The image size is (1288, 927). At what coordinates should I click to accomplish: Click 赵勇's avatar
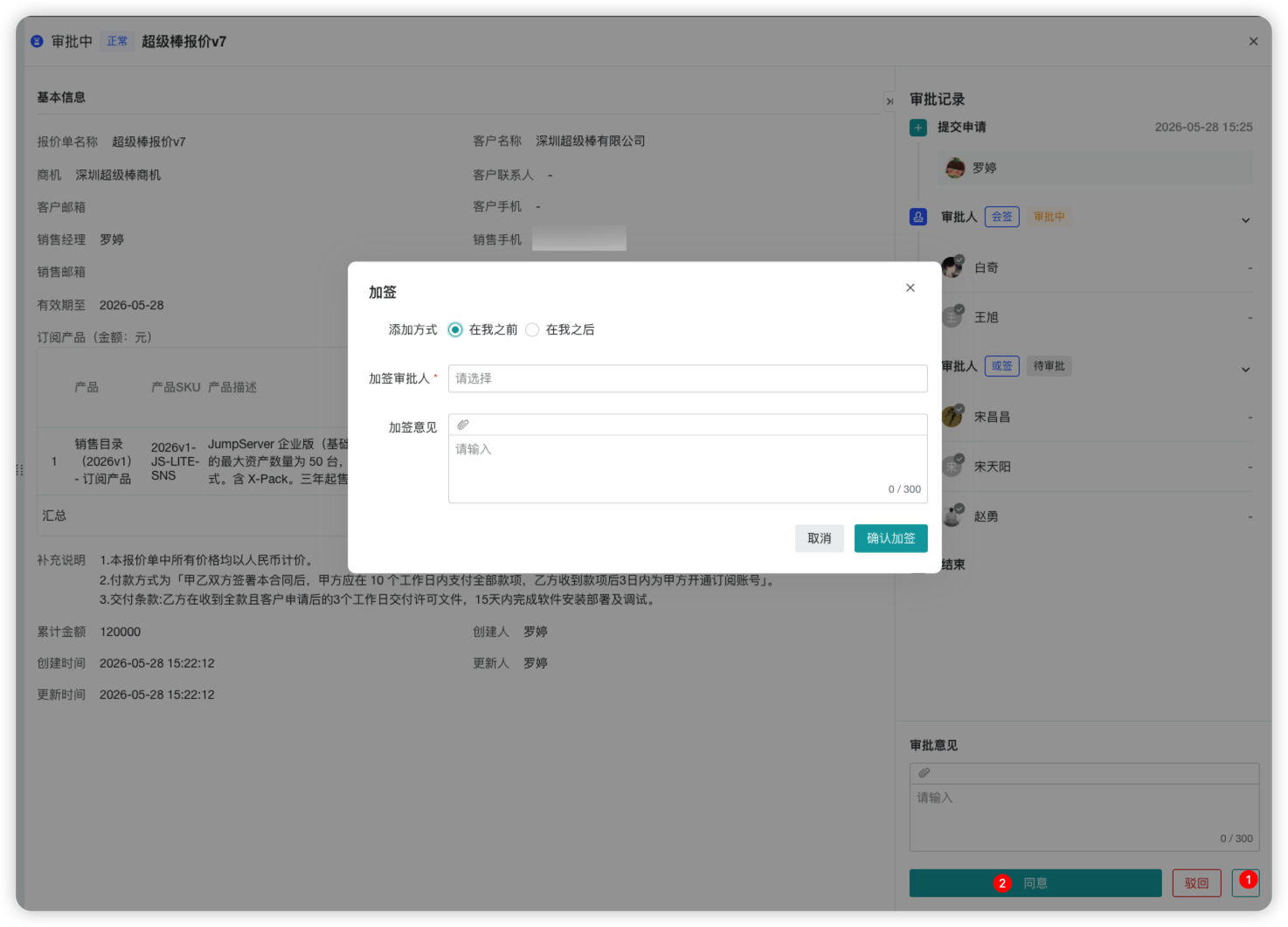[952, 516]
